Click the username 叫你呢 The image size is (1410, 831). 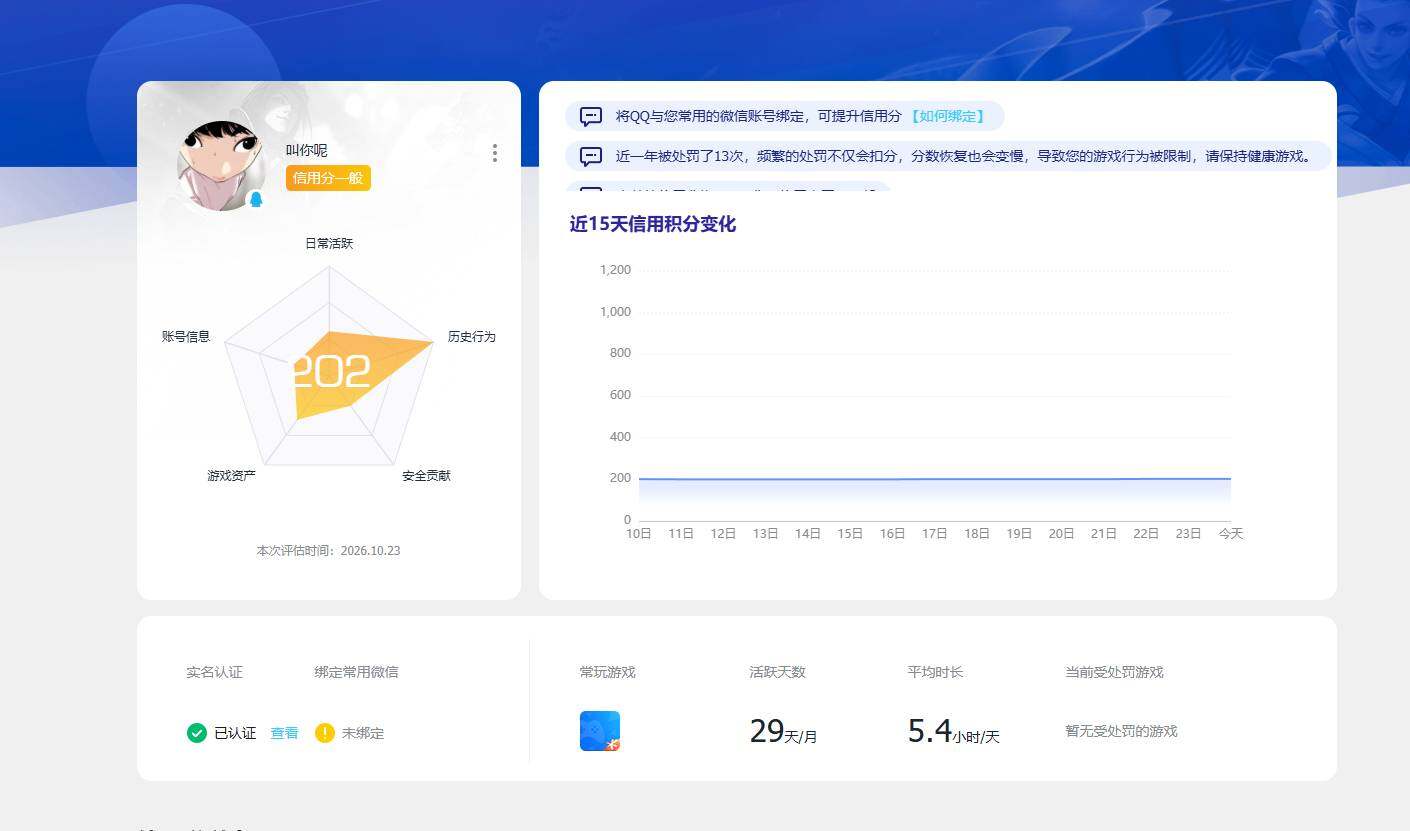(307, 151)
